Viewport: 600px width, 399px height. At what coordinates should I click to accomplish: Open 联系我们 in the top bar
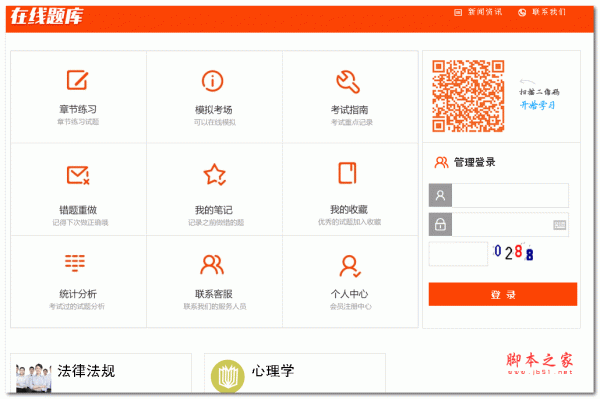pyautogui.click(x=549, y=12)
